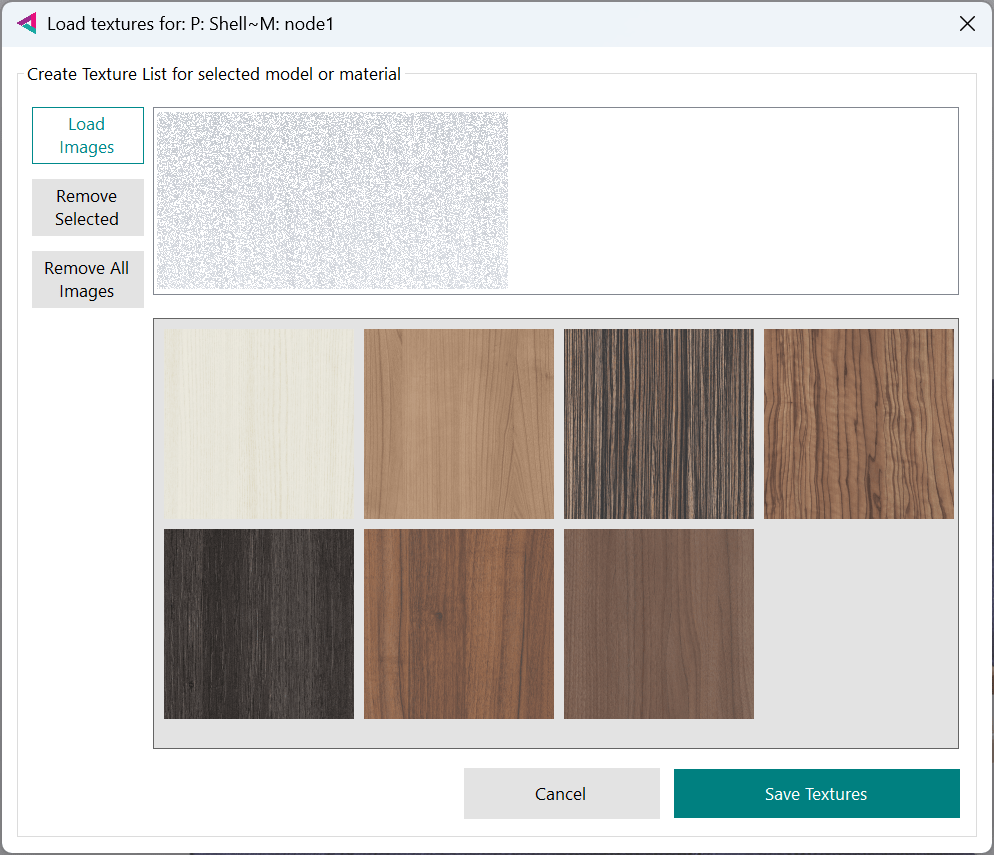Screen dimensions: 994x855
Task: Click the blank gray strip below the texture thumbnails
Action: point(556,733)
